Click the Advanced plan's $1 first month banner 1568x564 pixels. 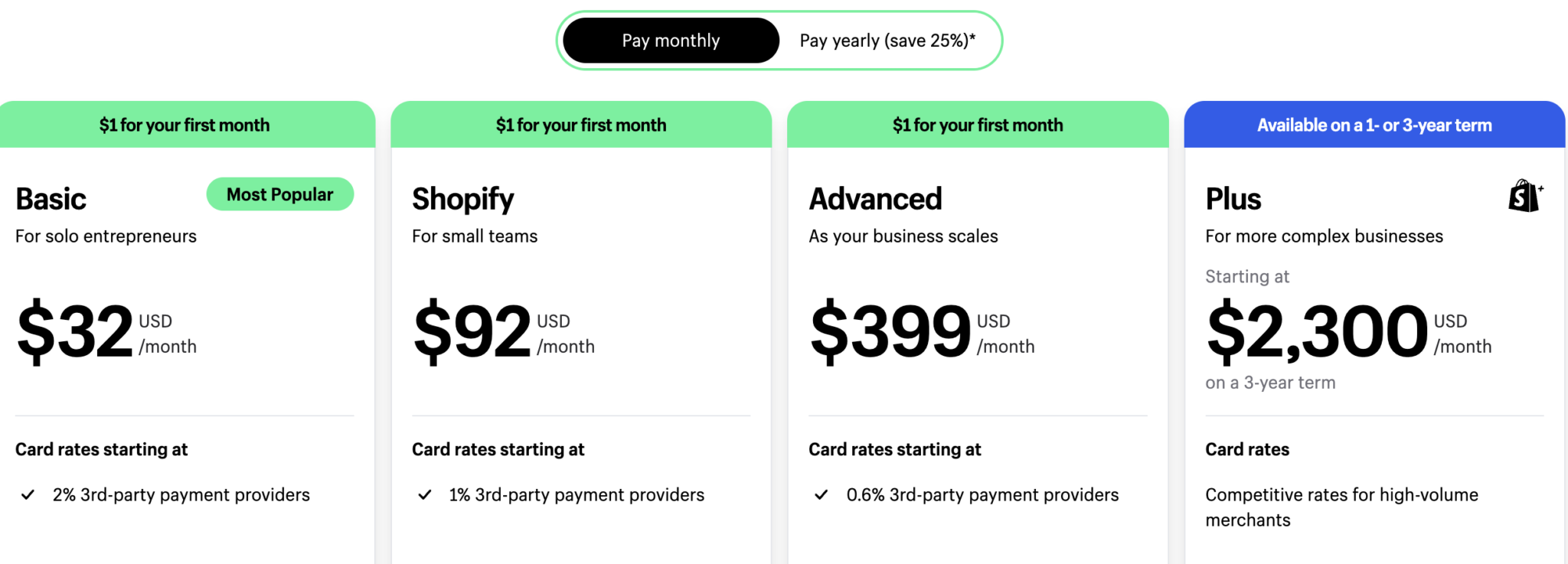(x=978, y=125)
